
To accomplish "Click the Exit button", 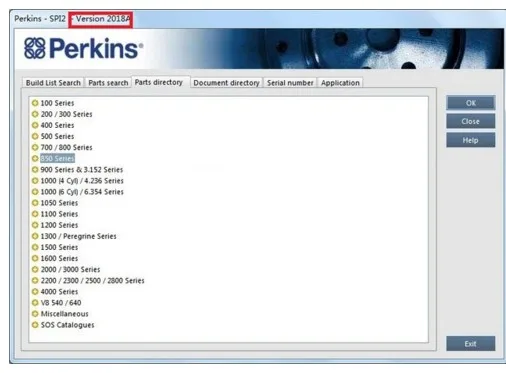I will [x=471, y=344].
